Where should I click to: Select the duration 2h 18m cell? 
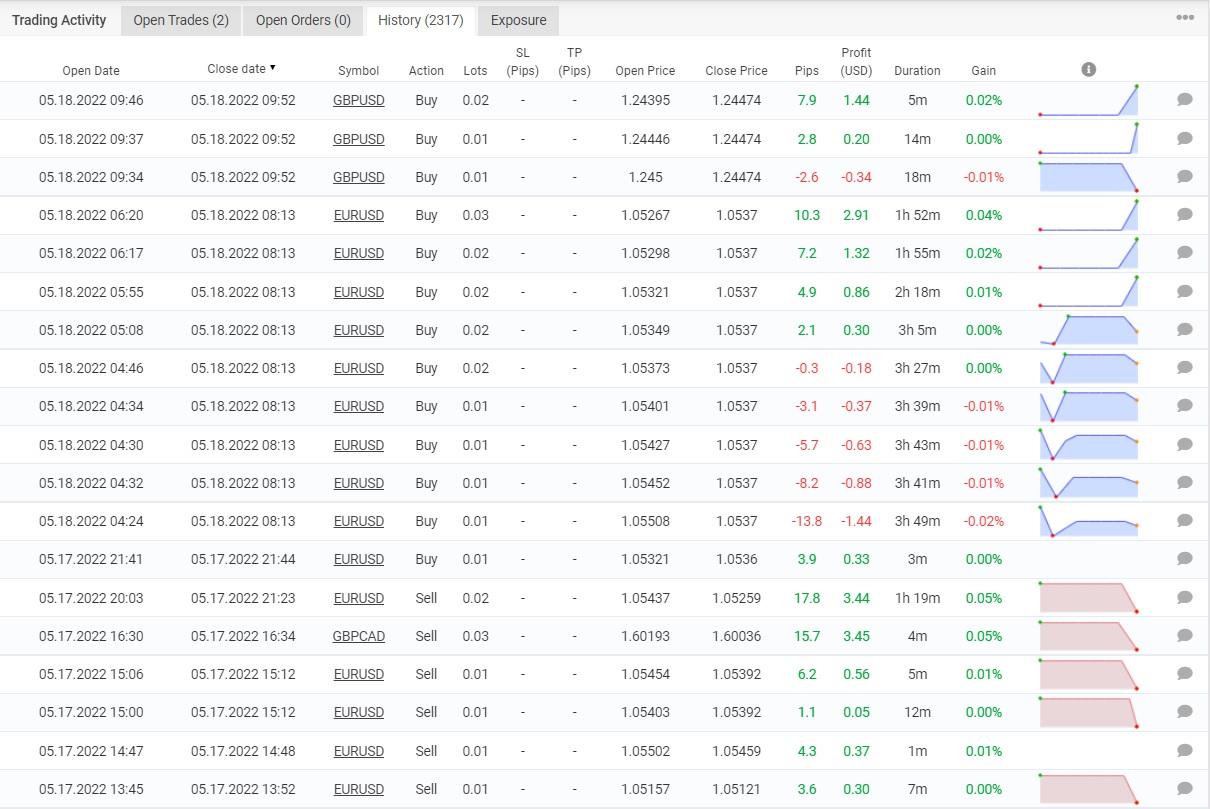coord(917,292)
